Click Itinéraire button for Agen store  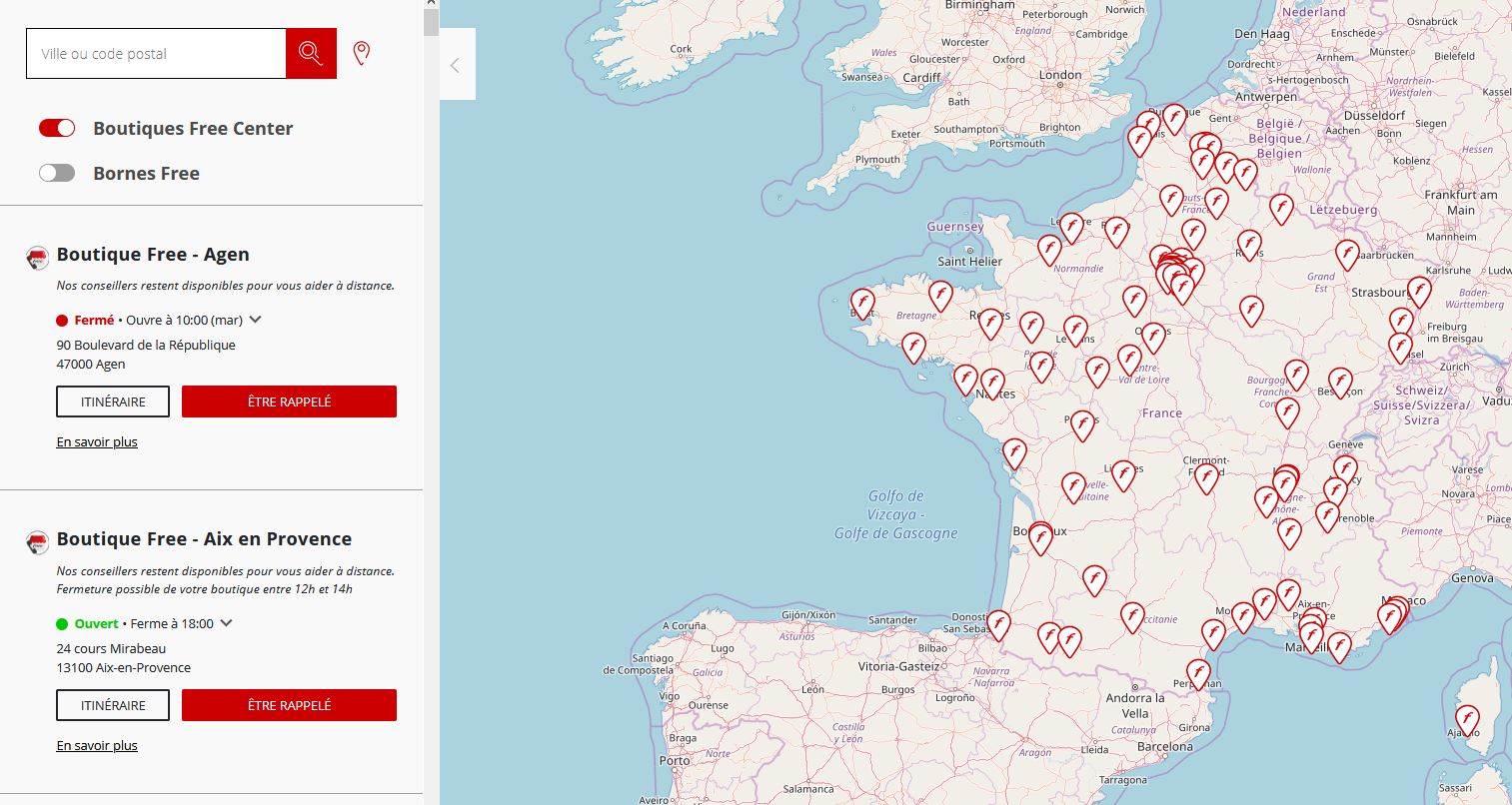coord(113,402)
